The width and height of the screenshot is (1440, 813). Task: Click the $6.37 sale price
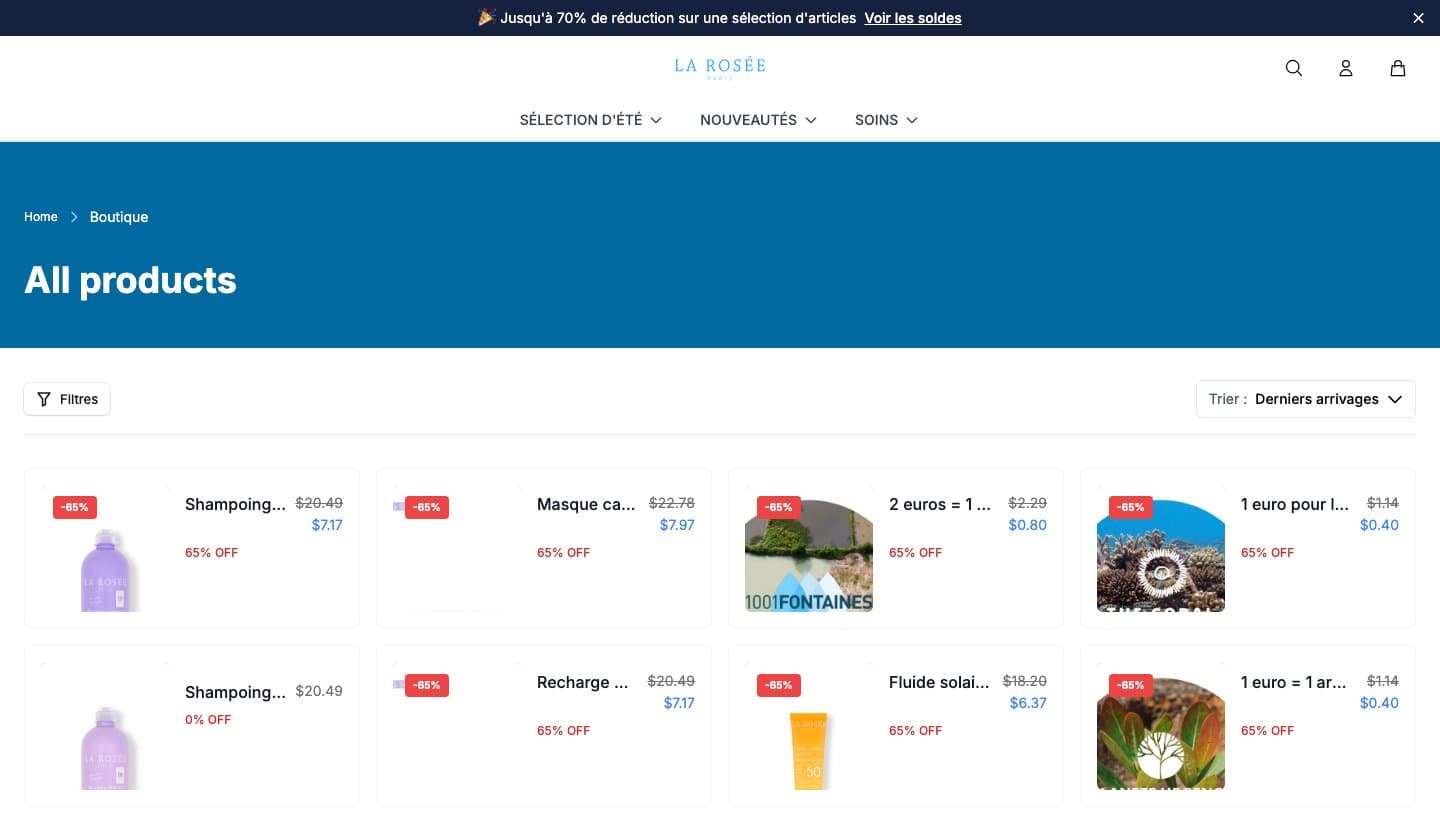coord(1028,703)
